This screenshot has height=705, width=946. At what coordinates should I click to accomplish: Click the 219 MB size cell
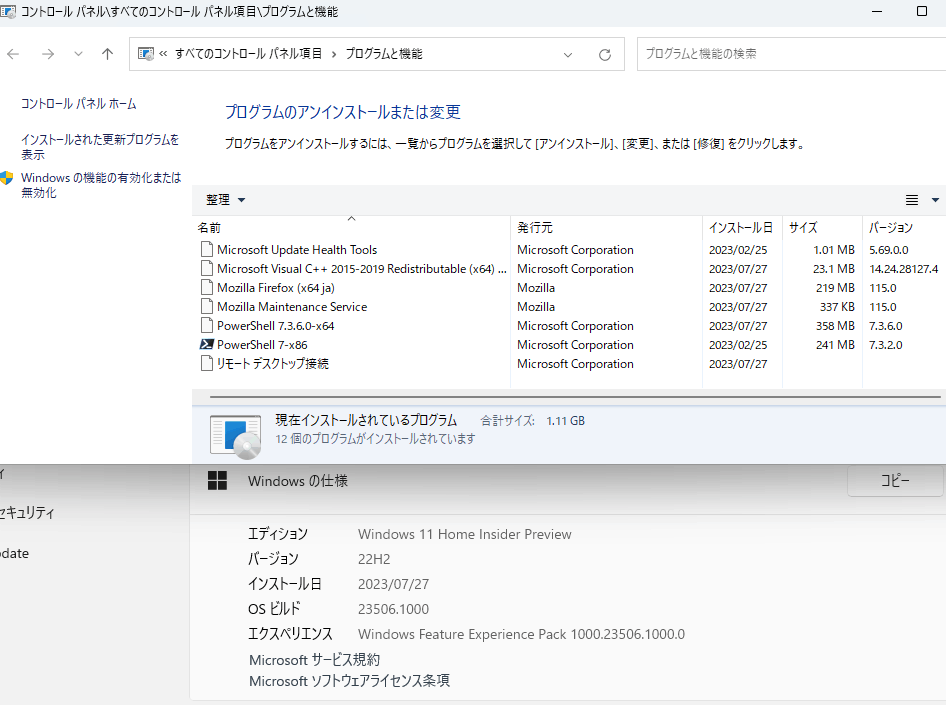pos(835,288)
